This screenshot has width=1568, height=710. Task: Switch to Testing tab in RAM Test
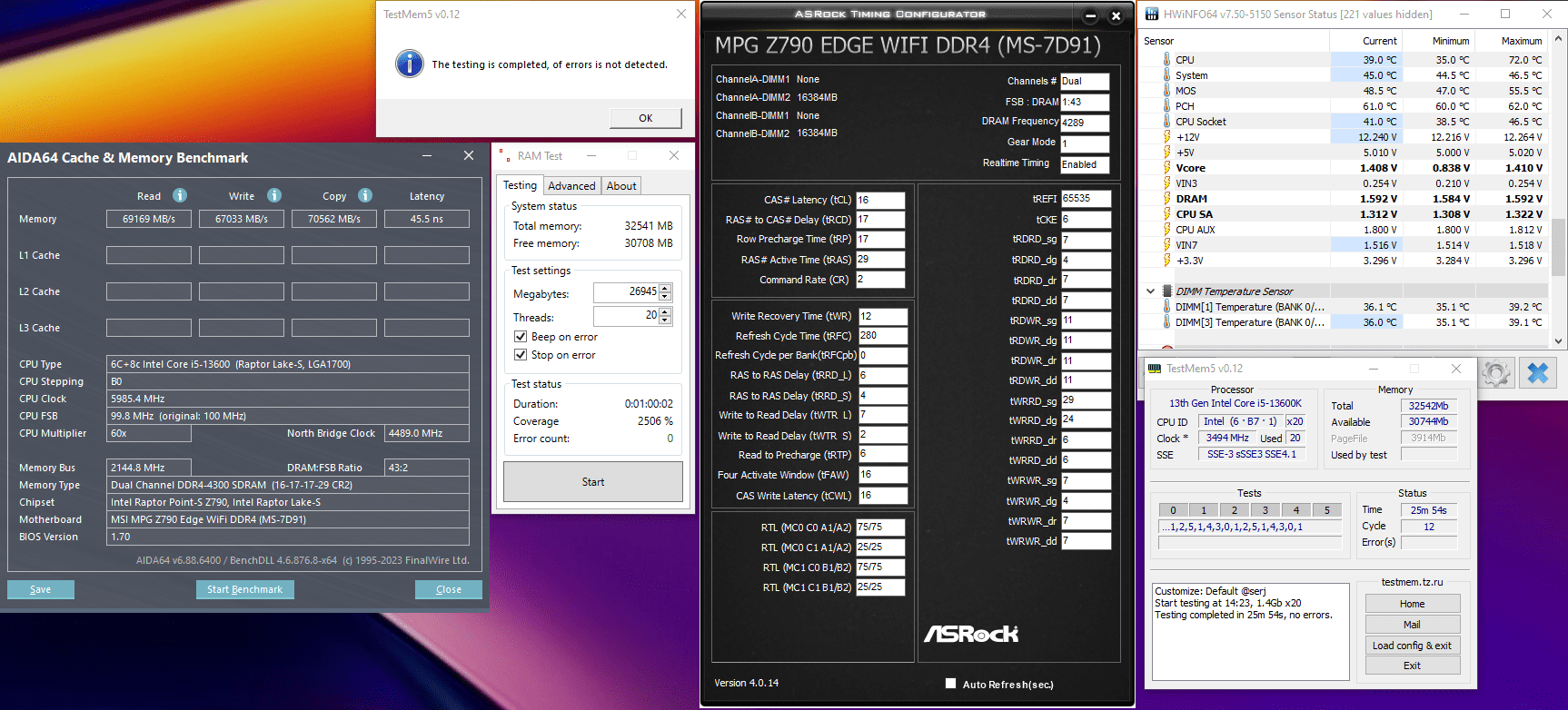[x=521, y=185]
